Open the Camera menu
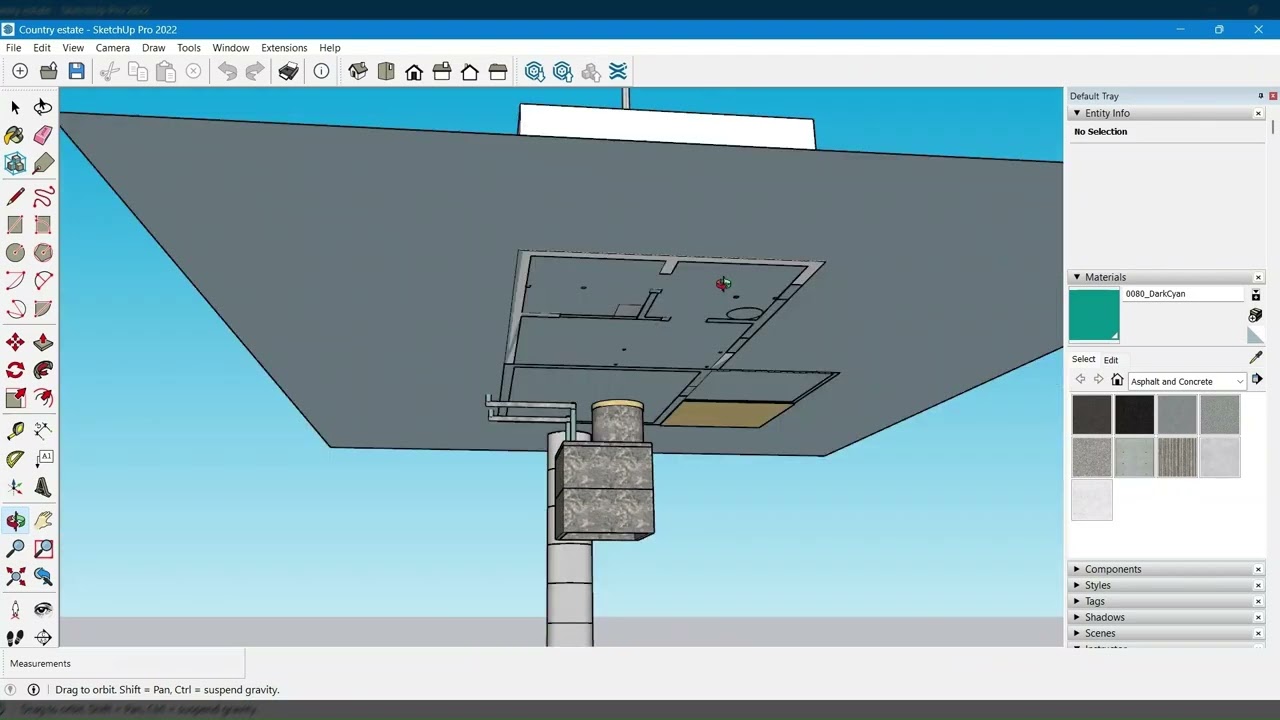Screen dimensions: 1280x720 click(x=113, y=48)
